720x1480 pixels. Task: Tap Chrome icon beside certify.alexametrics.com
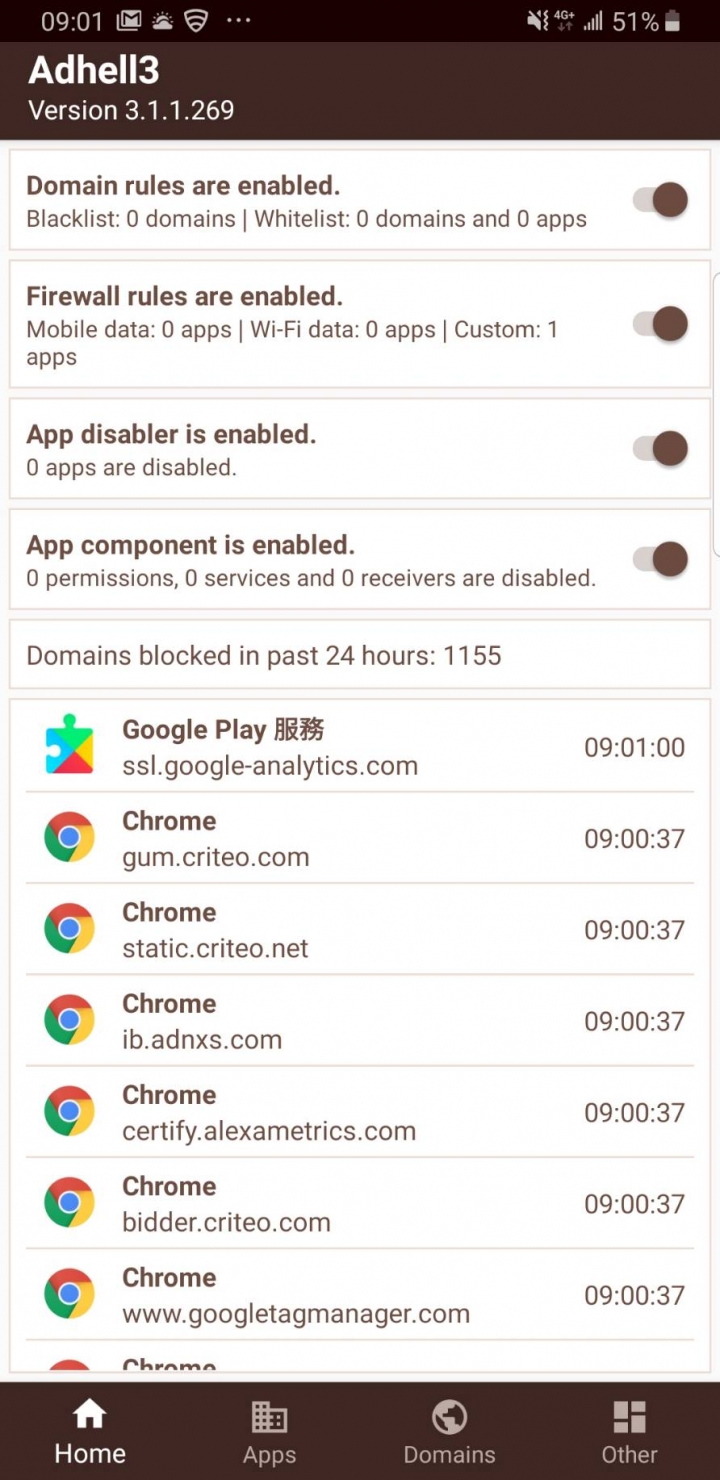click(x=69, y=1112)
